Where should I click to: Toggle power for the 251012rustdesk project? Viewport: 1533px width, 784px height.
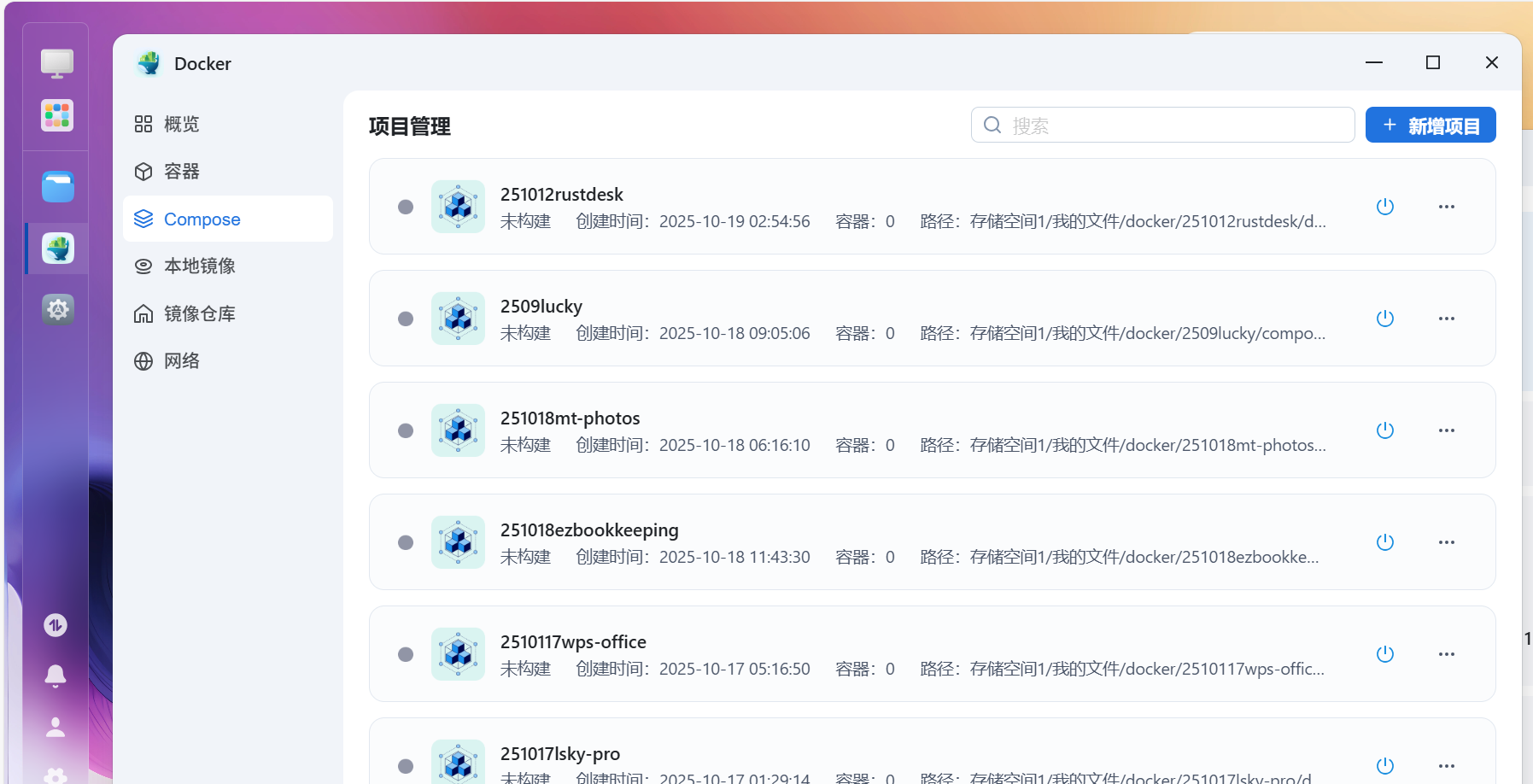pos(1385,207)
